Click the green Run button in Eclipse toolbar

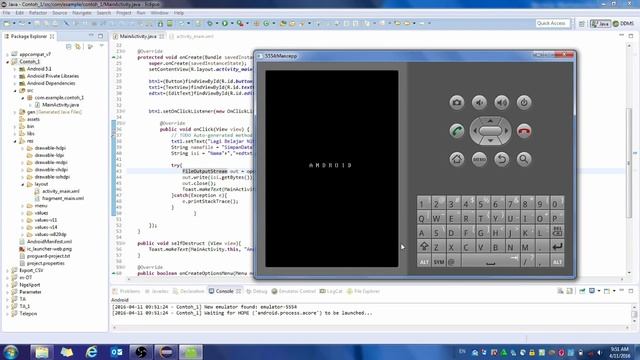point(225,24)
